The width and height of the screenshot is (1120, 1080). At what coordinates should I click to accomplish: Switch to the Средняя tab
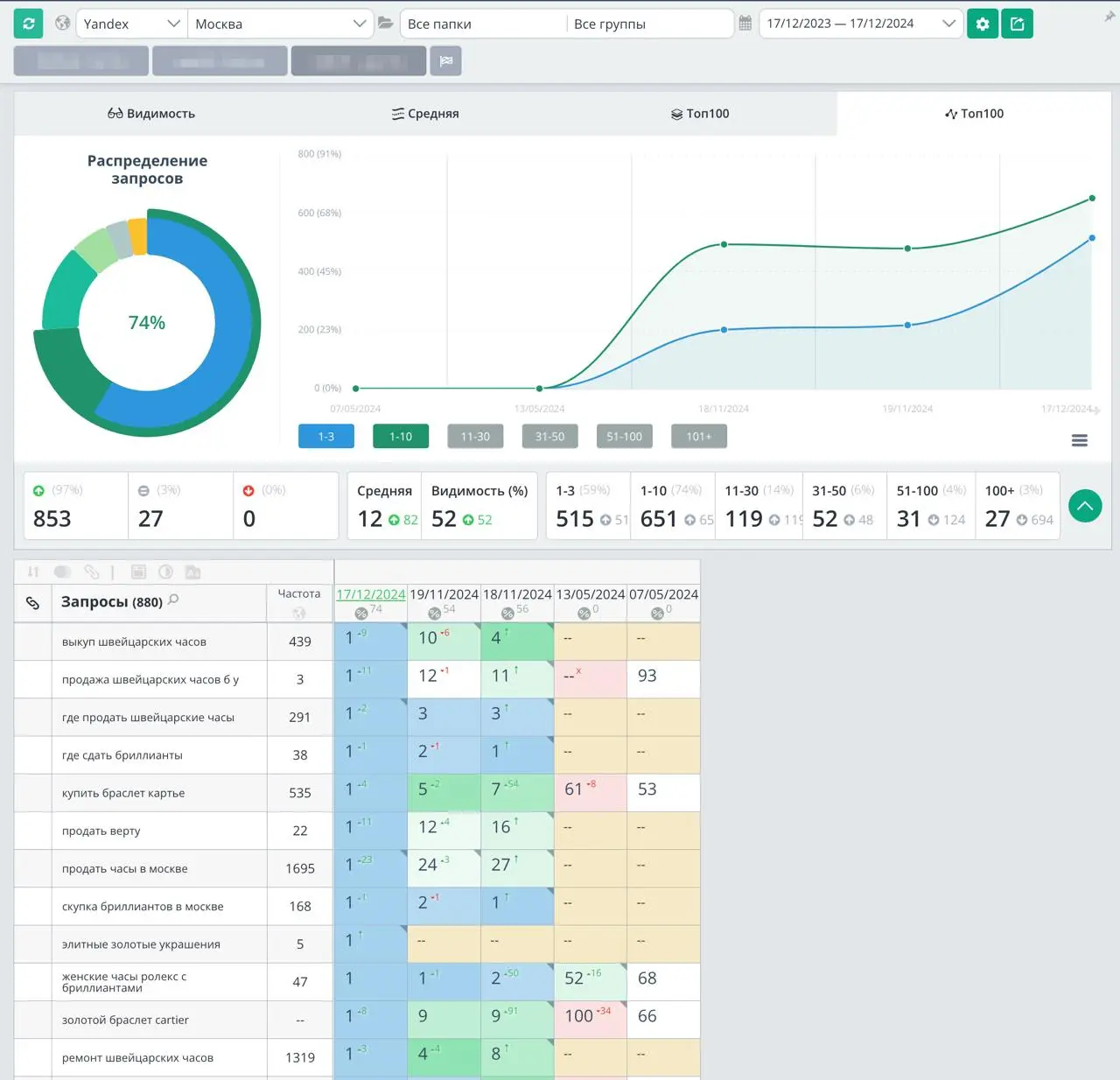pos(425,114)
